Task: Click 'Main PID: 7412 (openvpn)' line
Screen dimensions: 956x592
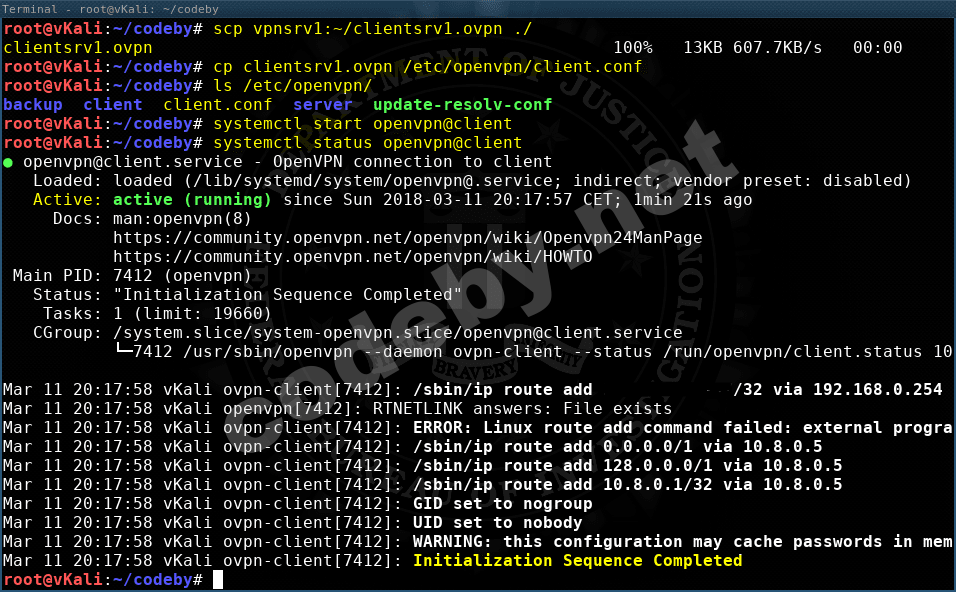Action: point(132,276)
